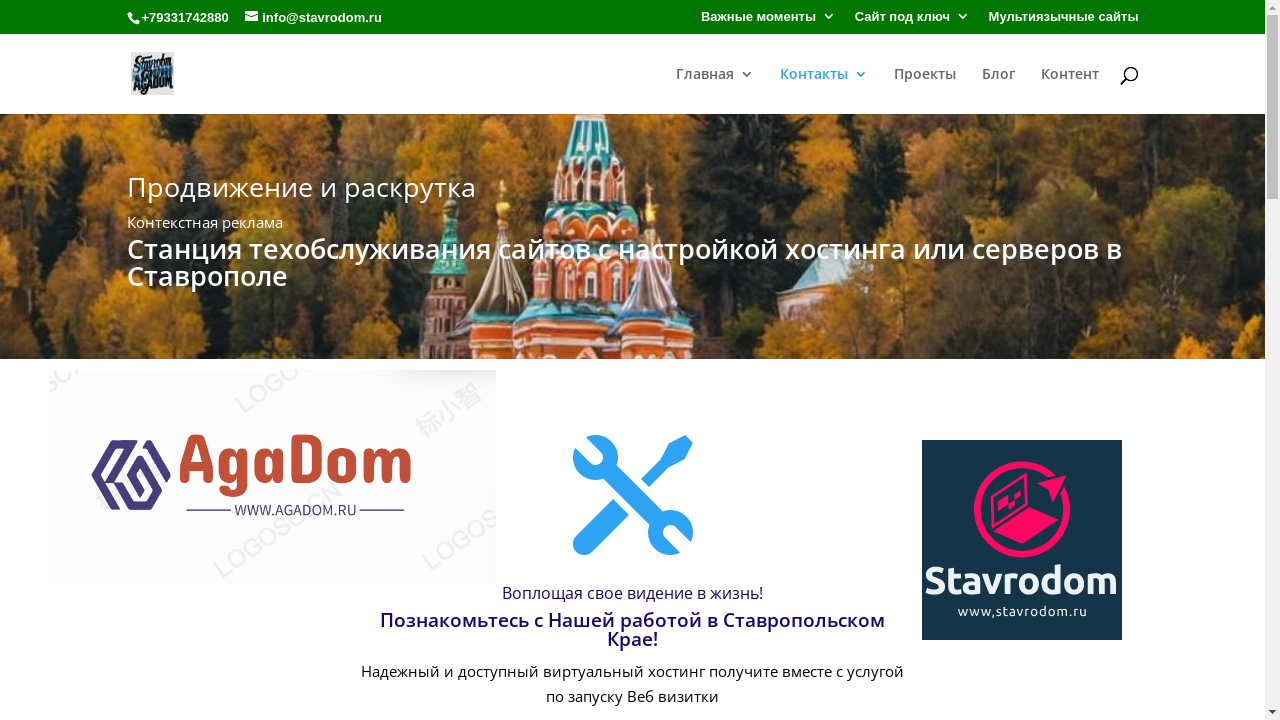The height and width of the screenshot is (720, 1280).
Task: Go to the Контент page
Action: click(x=1070, y=74)
